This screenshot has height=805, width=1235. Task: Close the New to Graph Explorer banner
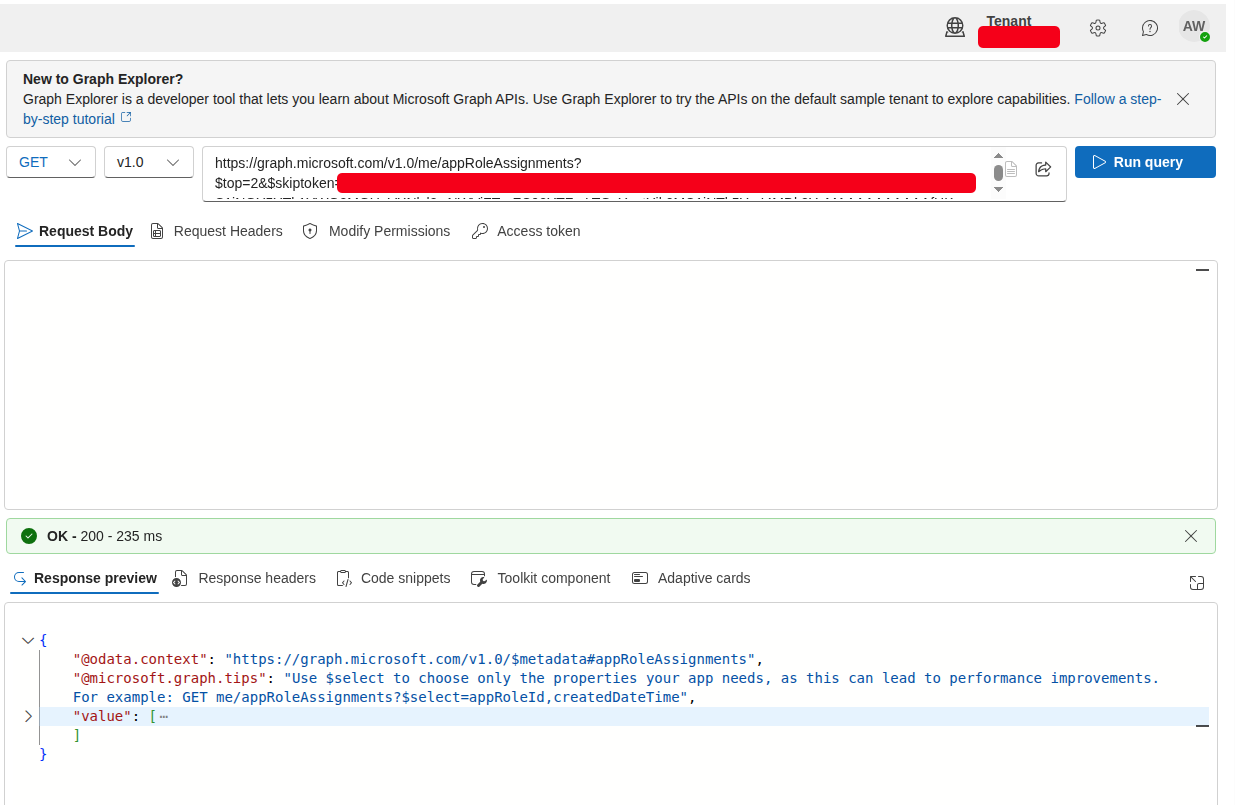coord(1183,99)
